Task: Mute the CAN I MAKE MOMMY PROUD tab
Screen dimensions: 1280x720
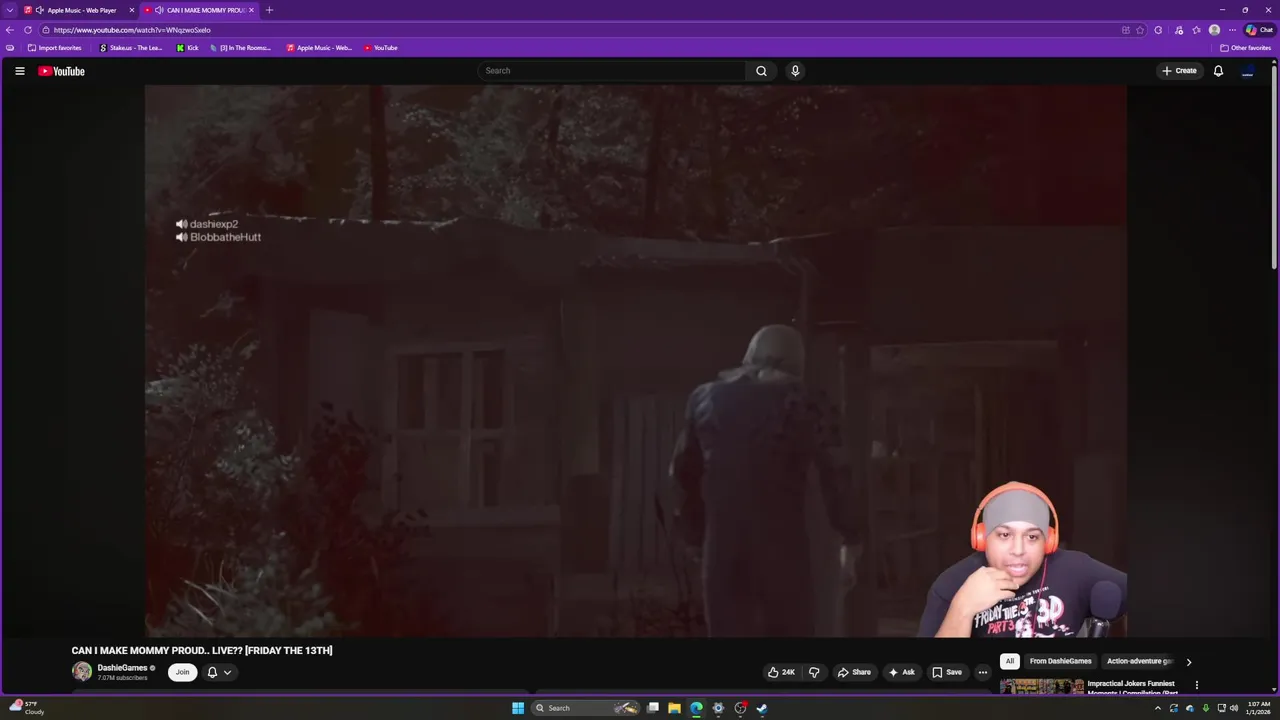Action: [x=158, y=10]
